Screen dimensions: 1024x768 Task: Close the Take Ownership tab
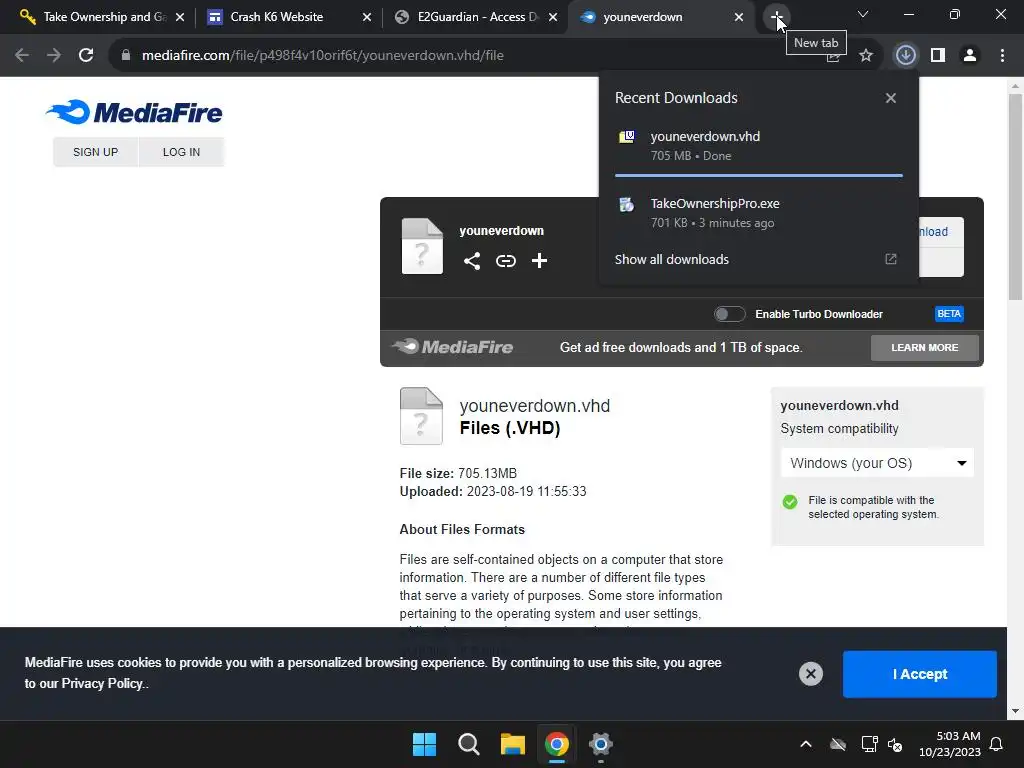coord(180,17)
